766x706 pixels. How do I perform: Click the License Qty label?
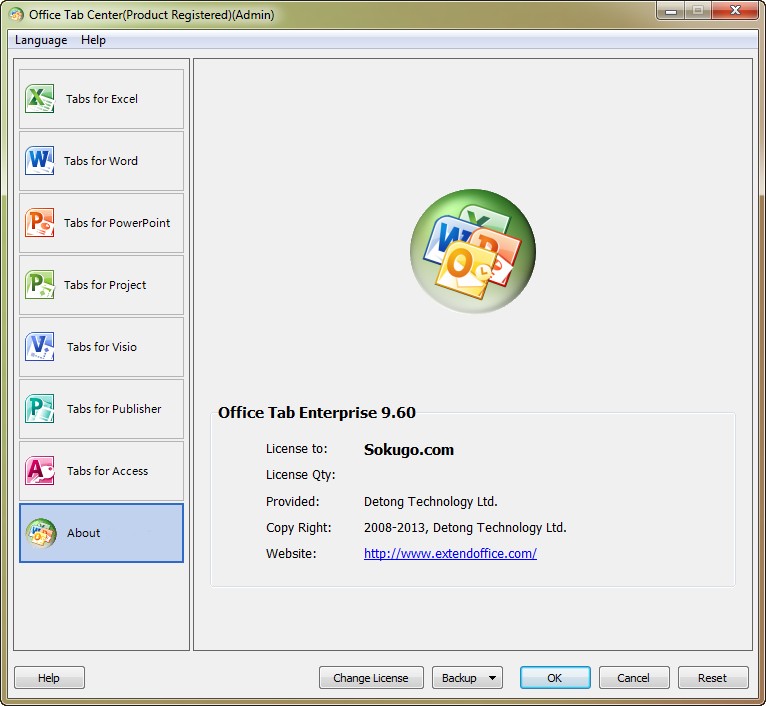pyautogui.click(x=300, y=475)
